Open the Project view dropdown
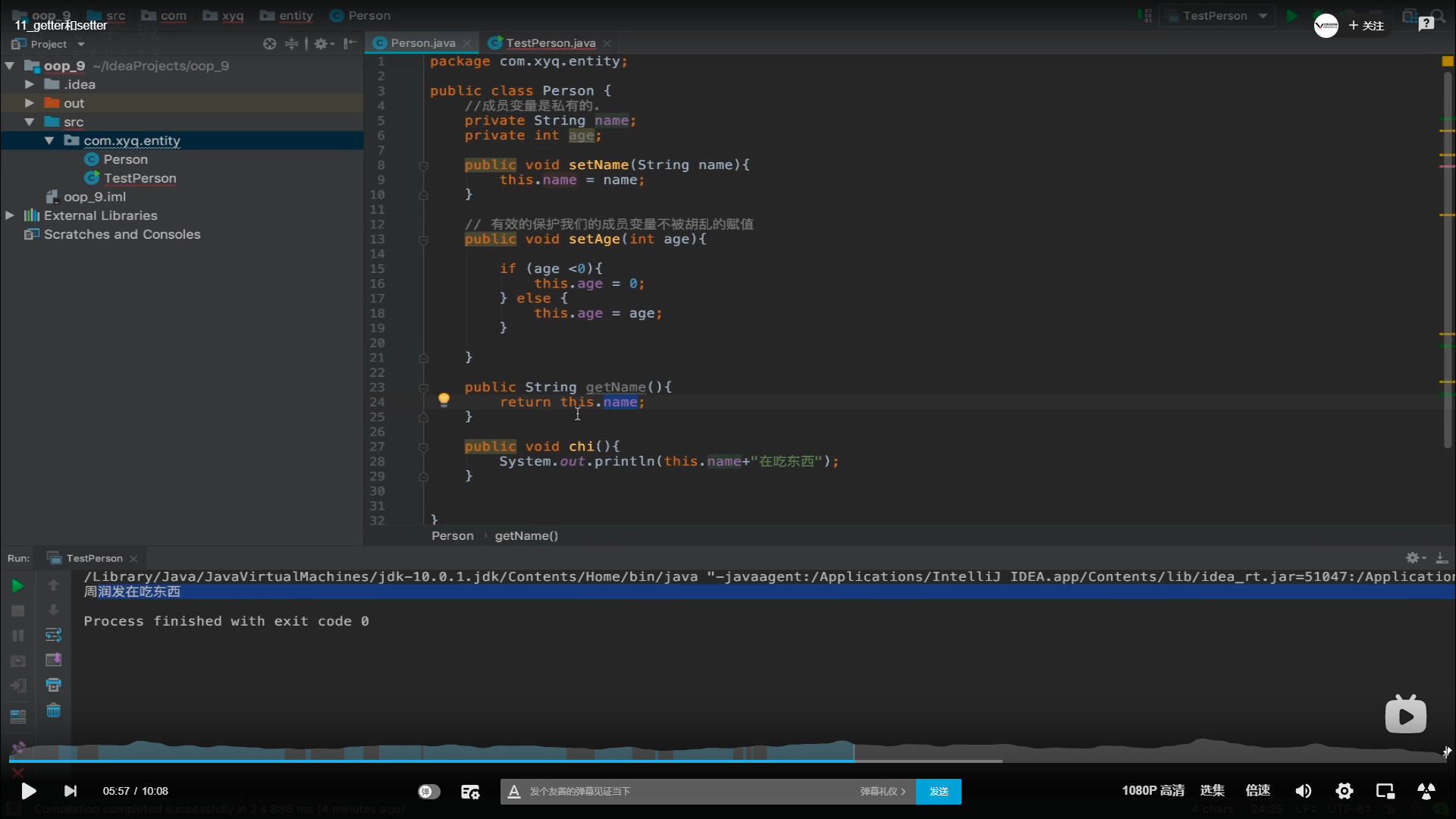The height and width of the screenshot is (819, 1456). pos(81,44)
